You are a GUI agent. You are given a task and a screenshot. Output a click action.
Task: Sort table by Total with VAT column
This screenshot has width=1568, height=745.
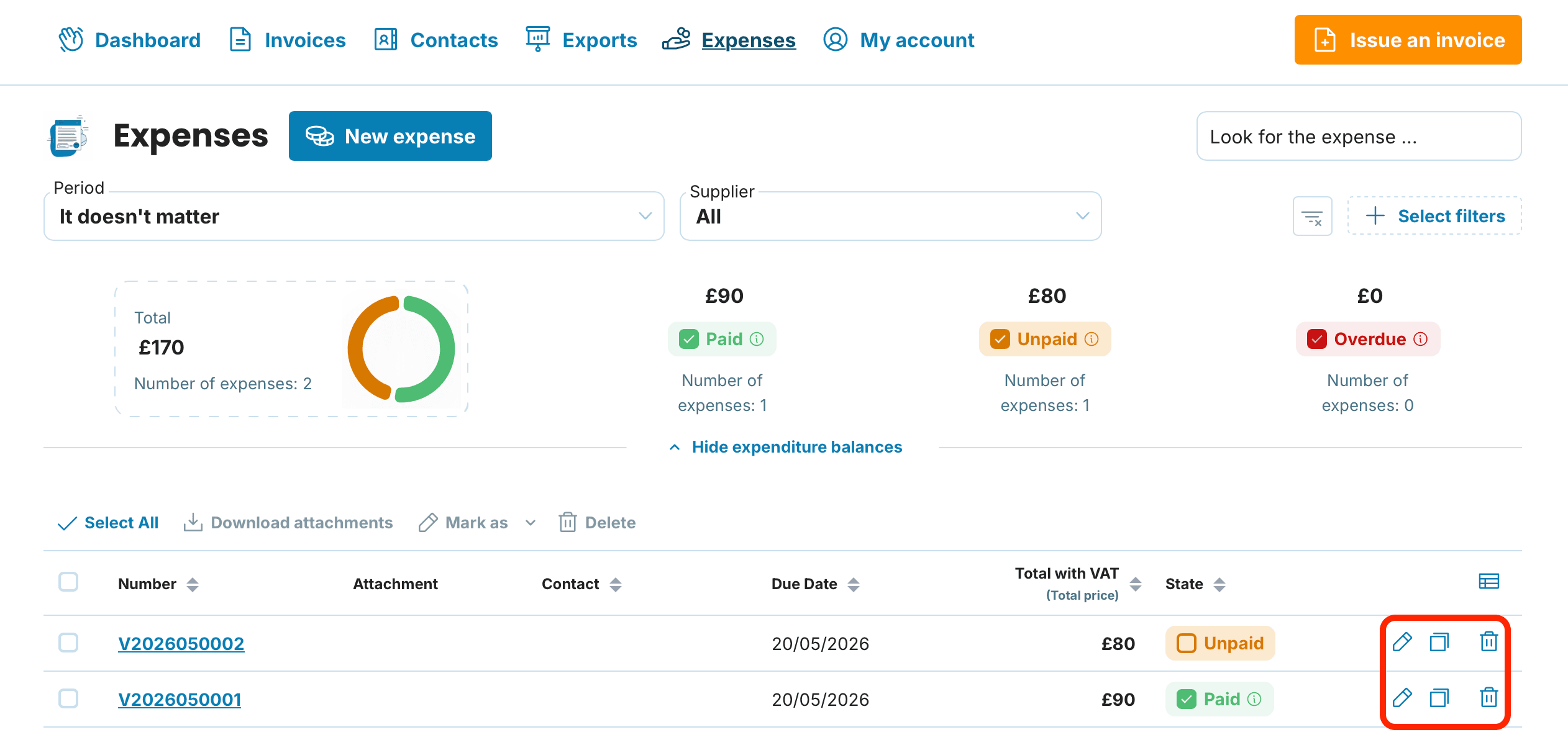pyautogui.click(x=1136, y=584)
